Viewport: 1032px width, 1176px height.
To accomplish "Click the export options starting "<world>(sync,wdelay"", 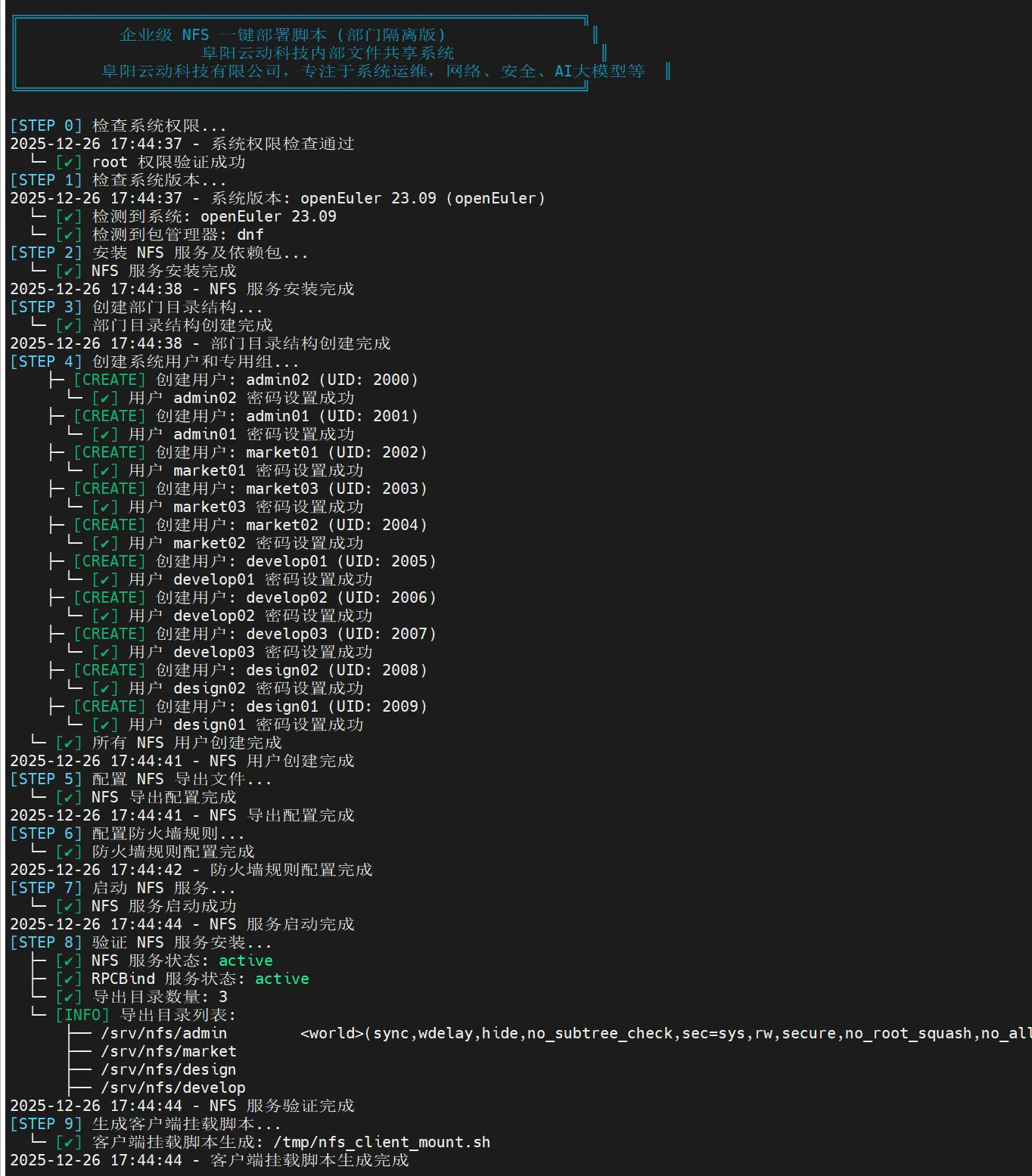I will coord(666,1033).
